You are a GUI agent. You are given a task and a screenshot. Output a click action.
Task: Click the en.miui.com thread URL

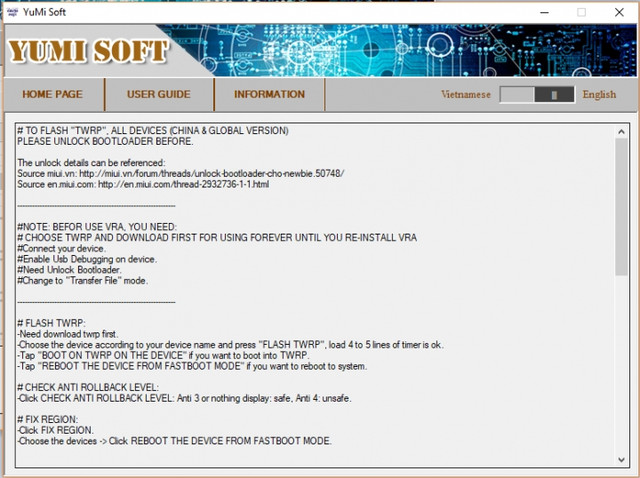[184, 184]
